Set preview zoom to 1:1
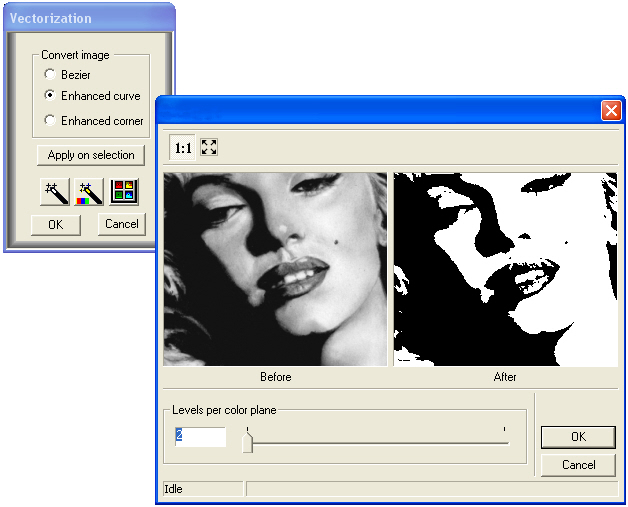628x507 pixels. [183, 148]
